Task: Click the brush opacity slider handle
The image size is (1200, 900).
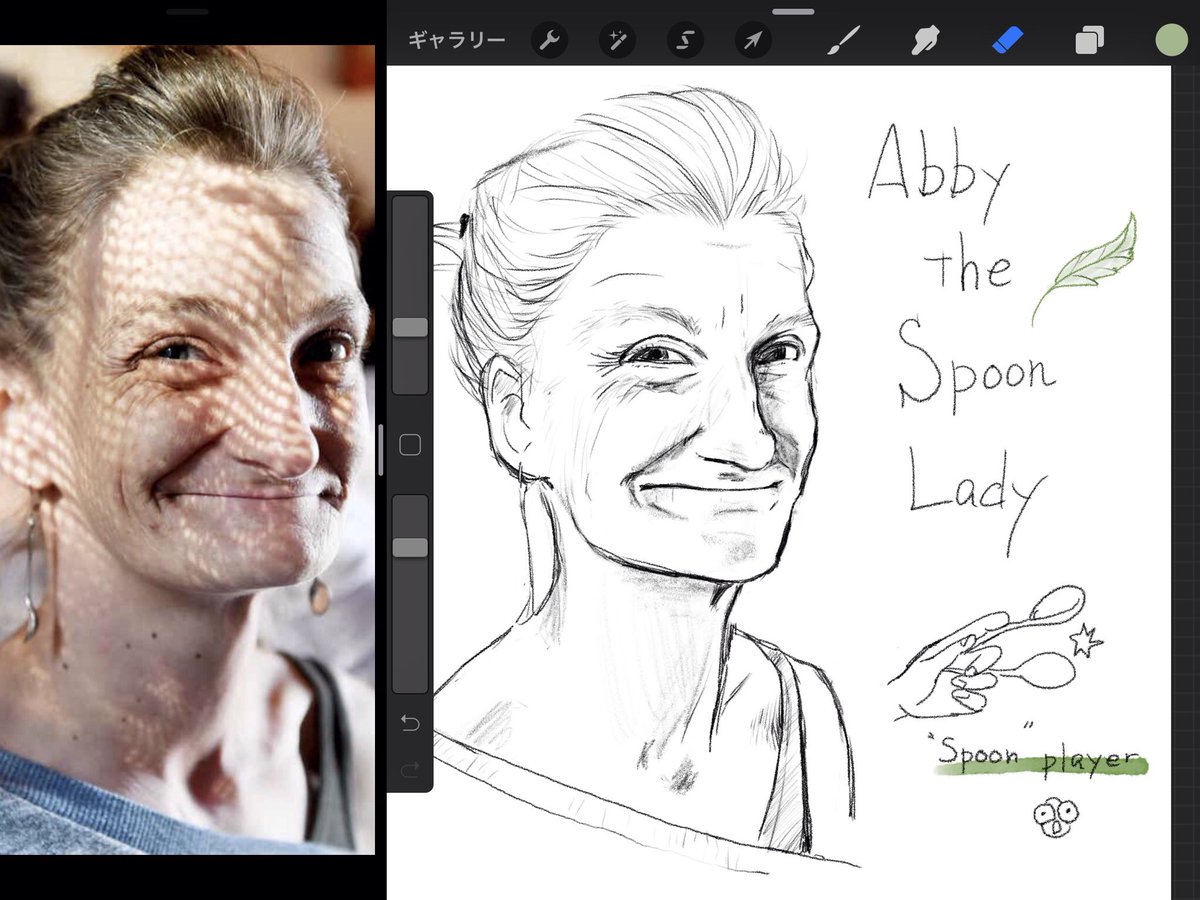Action: (410, 547)
